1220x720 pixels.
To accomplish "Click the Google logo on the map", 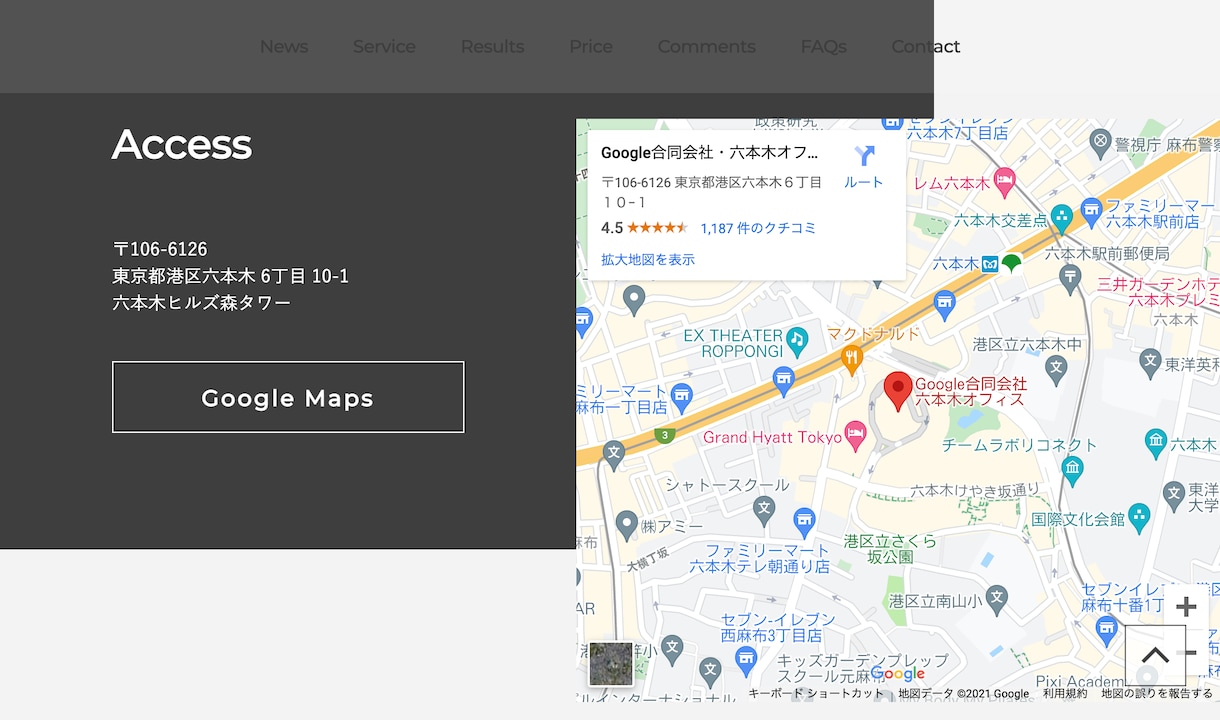I will [x=897, y=674].
